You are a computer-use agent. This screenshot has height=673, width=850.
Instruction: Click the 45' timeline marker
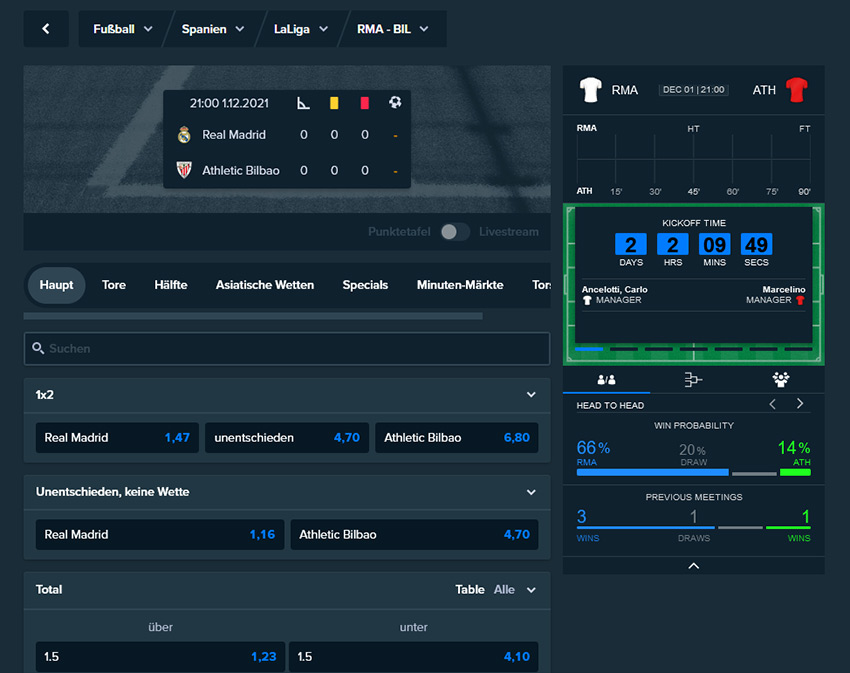click(693, 191)
